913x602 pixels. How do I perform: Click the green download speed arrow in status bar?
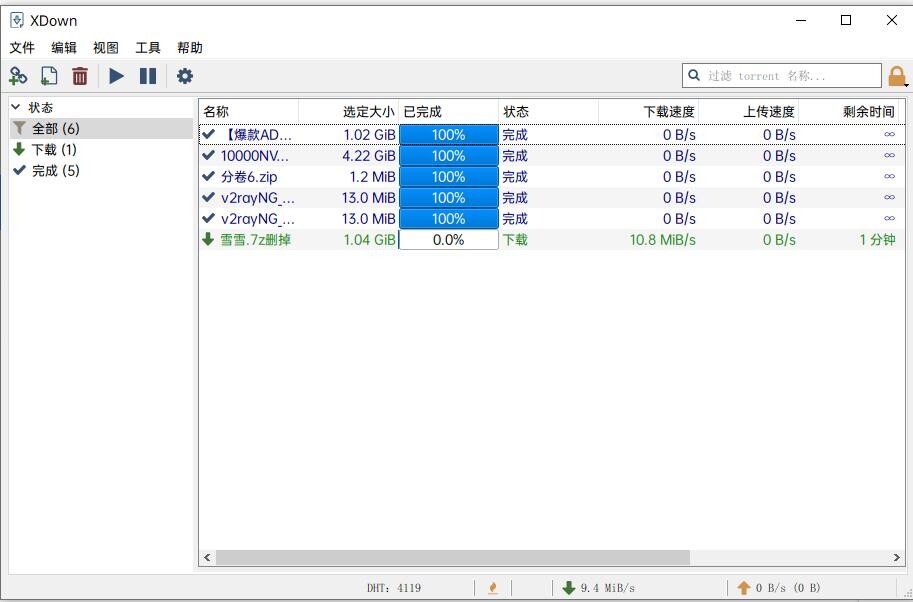pyautogui.click(x=568, y=588)
